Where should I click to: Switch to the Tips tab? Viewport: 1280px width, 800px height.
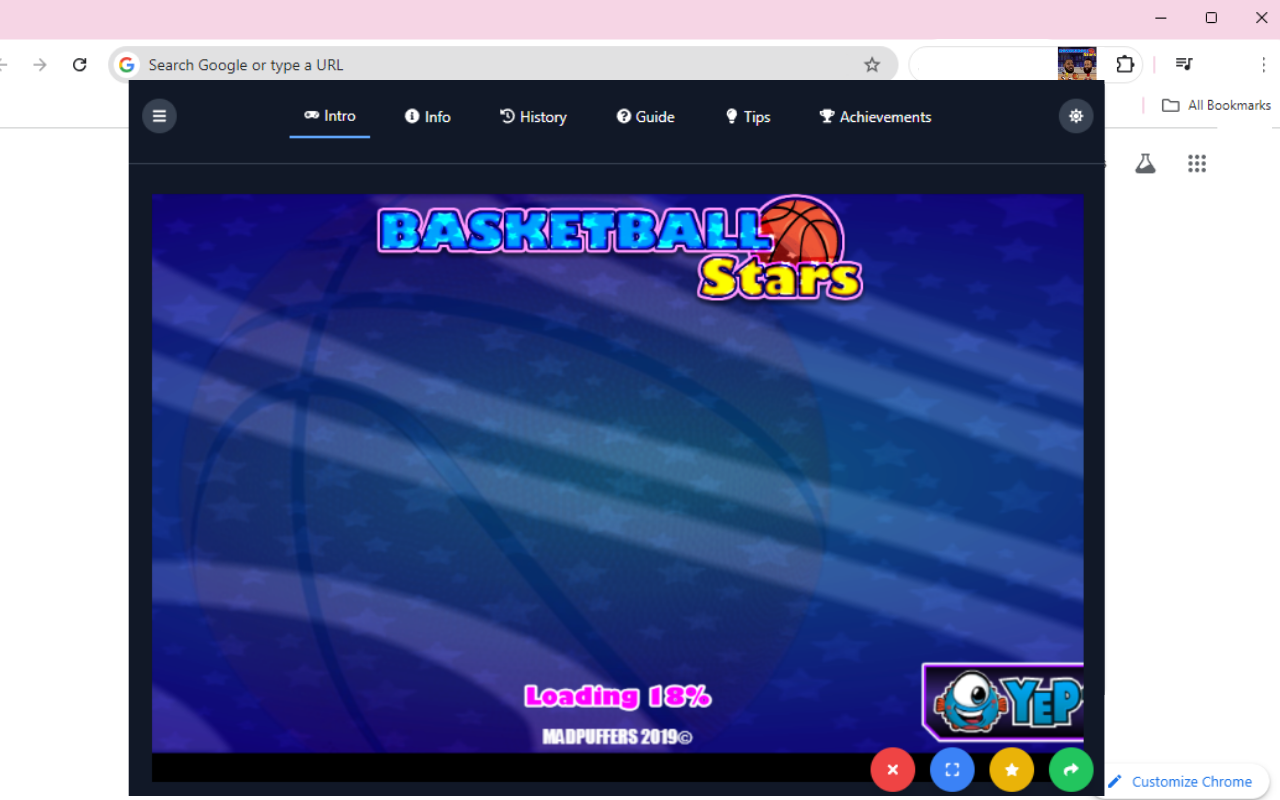[747, 116]
